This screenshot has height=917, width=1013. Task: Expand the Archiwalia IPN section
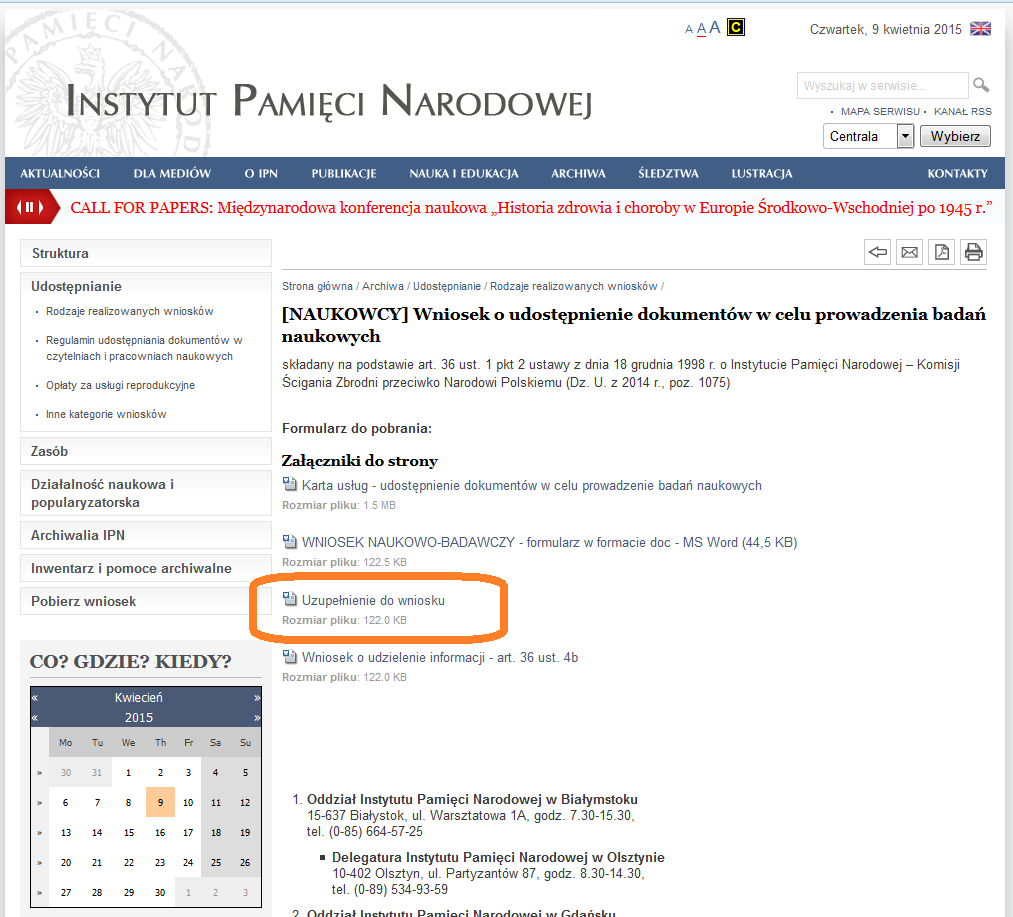click(x=146, y=535)
